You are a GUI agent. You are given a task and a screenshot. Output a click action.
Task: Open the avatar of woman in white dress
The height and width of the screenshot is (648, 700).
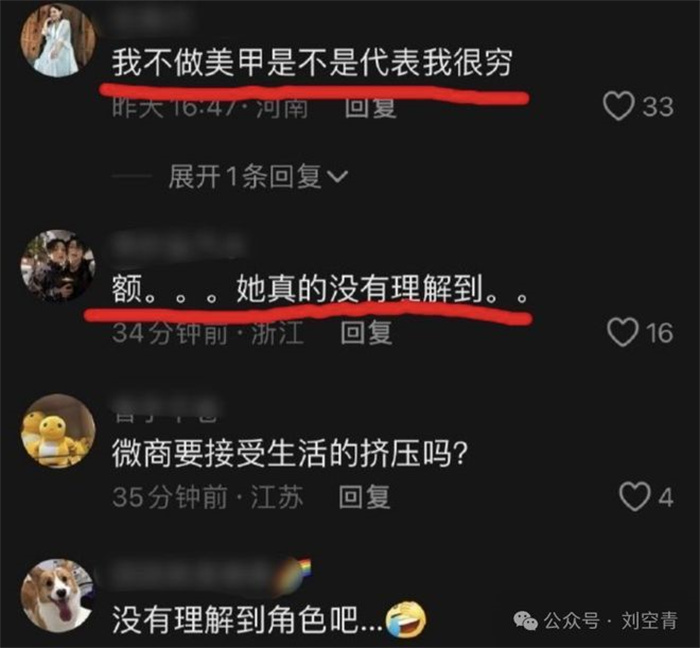[x=58, y=40]
